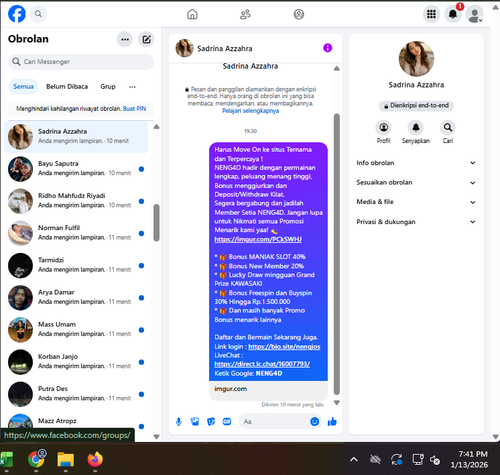Open the Mass Umam conversation
Viewport: 500px width, 475px height.
[x=76, y=330]
